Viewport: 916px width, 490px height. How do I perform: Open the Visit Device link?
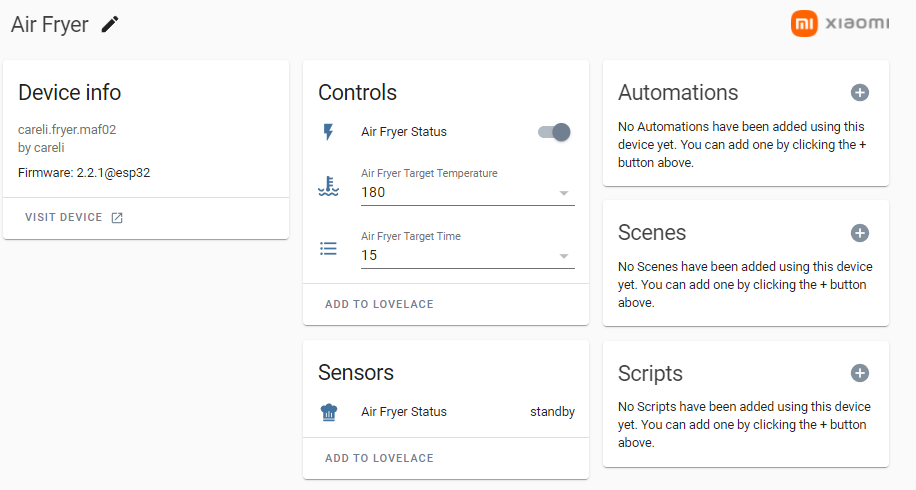pos(64,218)
